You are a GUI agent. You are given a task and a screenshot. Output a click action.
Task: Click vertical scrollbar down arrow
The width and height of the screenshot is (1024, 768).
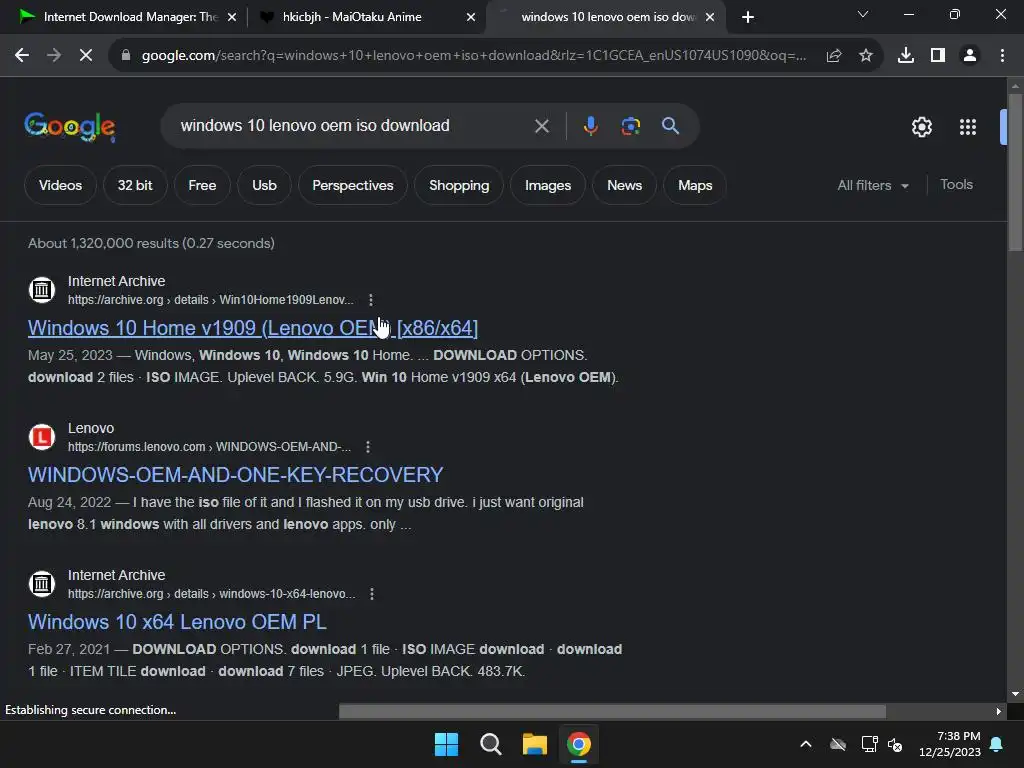coord(1015,695)
